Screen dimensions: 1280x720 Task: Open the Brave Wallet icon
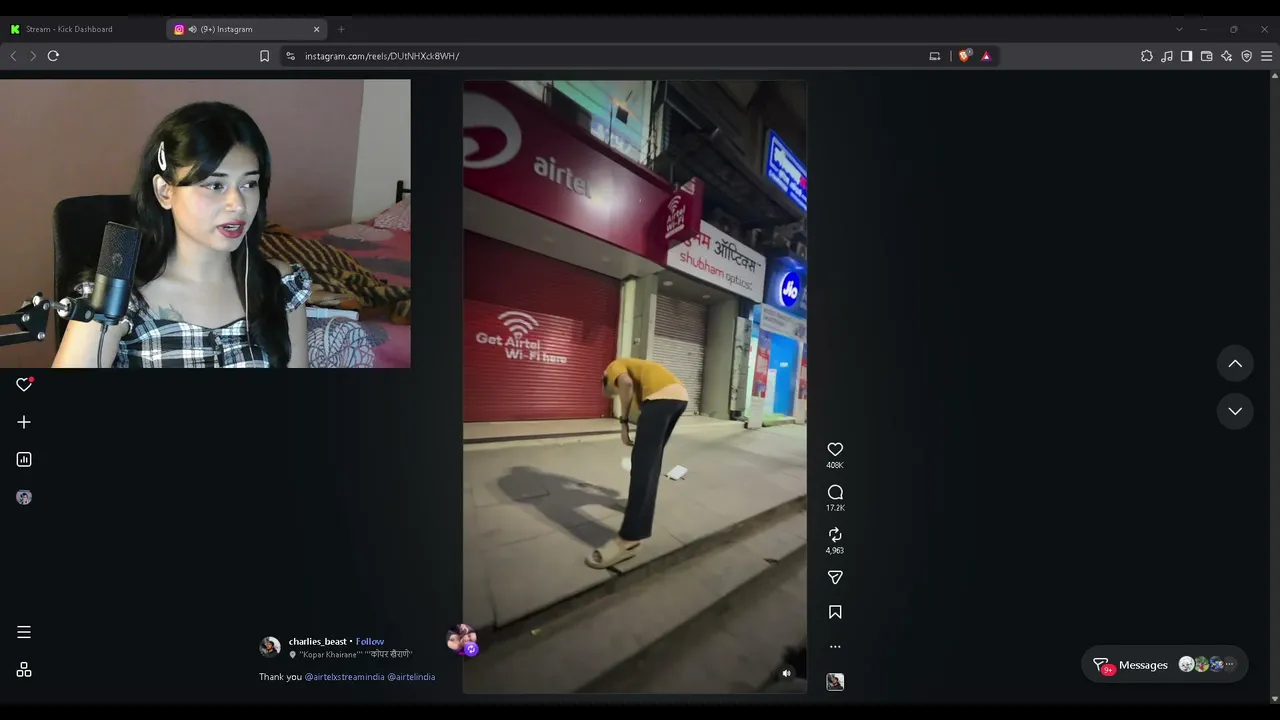1206,56
